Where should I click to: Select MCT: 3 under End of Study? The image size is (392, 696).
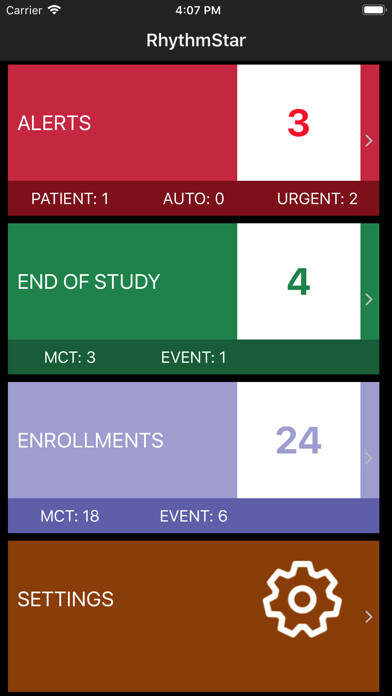tap(70, 358)
